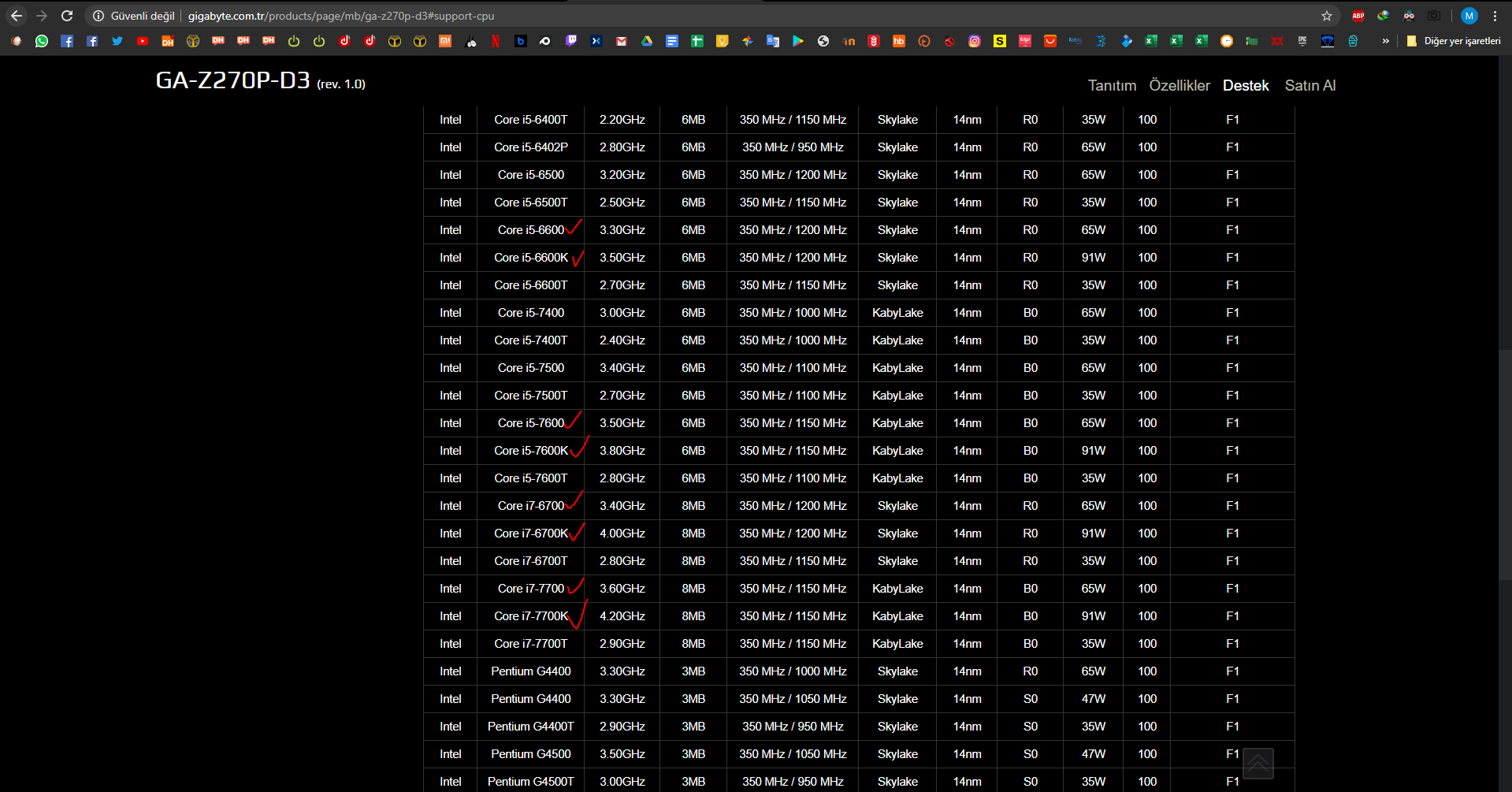Select the Core i5-7600 cell
This screenshot has width=1512, height=792.
(x=531, y=423)
